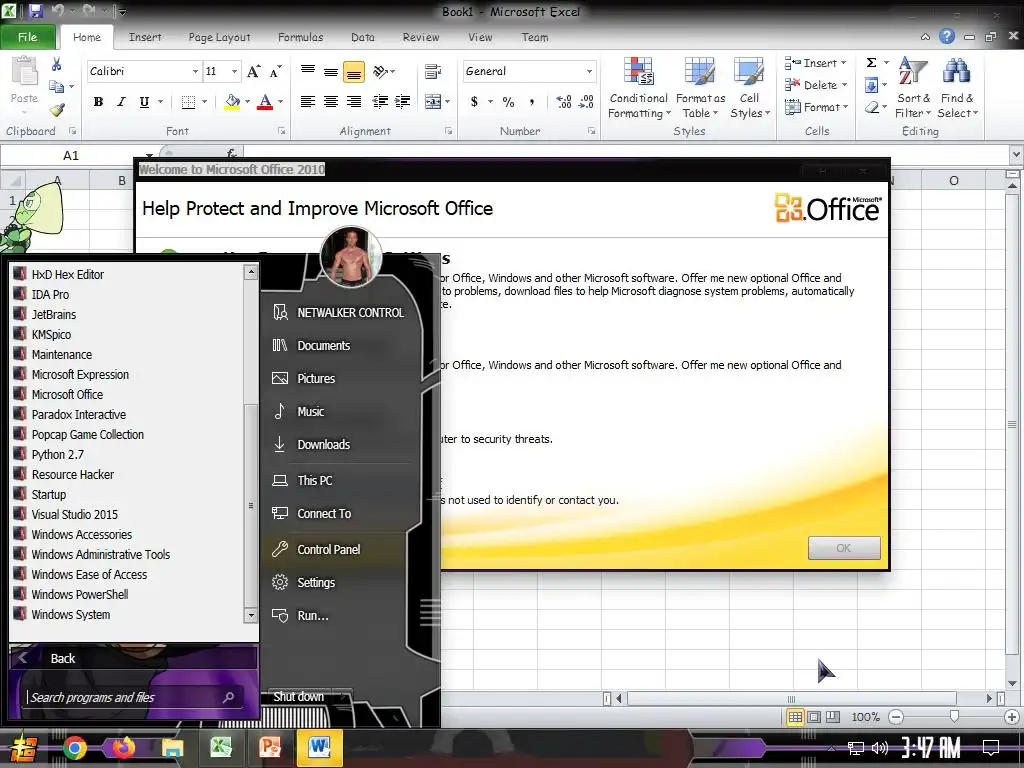
Task: Click the Accounting dollar format icon
Action: (x=475, y=101)
